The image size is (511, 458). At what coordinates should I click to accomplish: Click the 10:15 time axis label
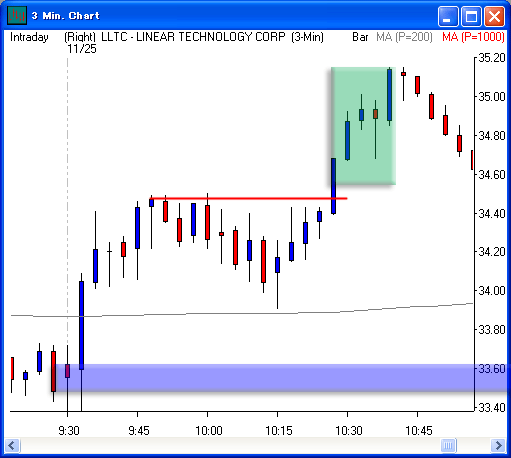279,431
